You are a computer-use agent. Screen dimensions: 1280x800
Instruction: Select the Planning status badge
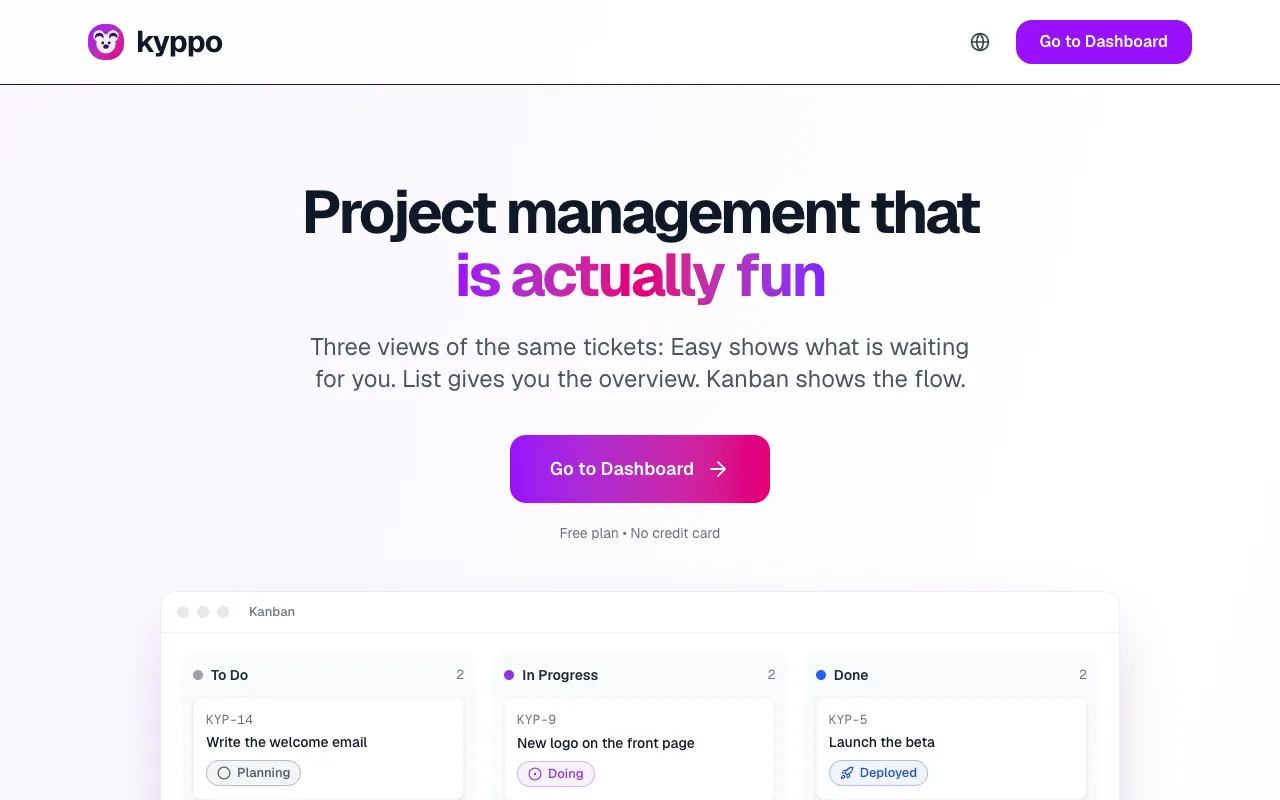point(253,773)
